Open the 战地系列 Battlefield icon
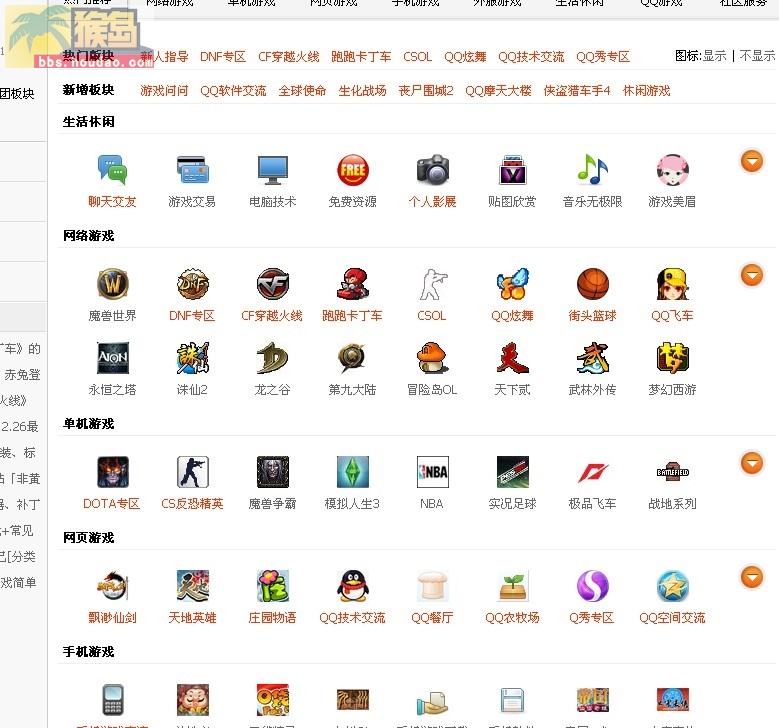 [x=673, y=472]
